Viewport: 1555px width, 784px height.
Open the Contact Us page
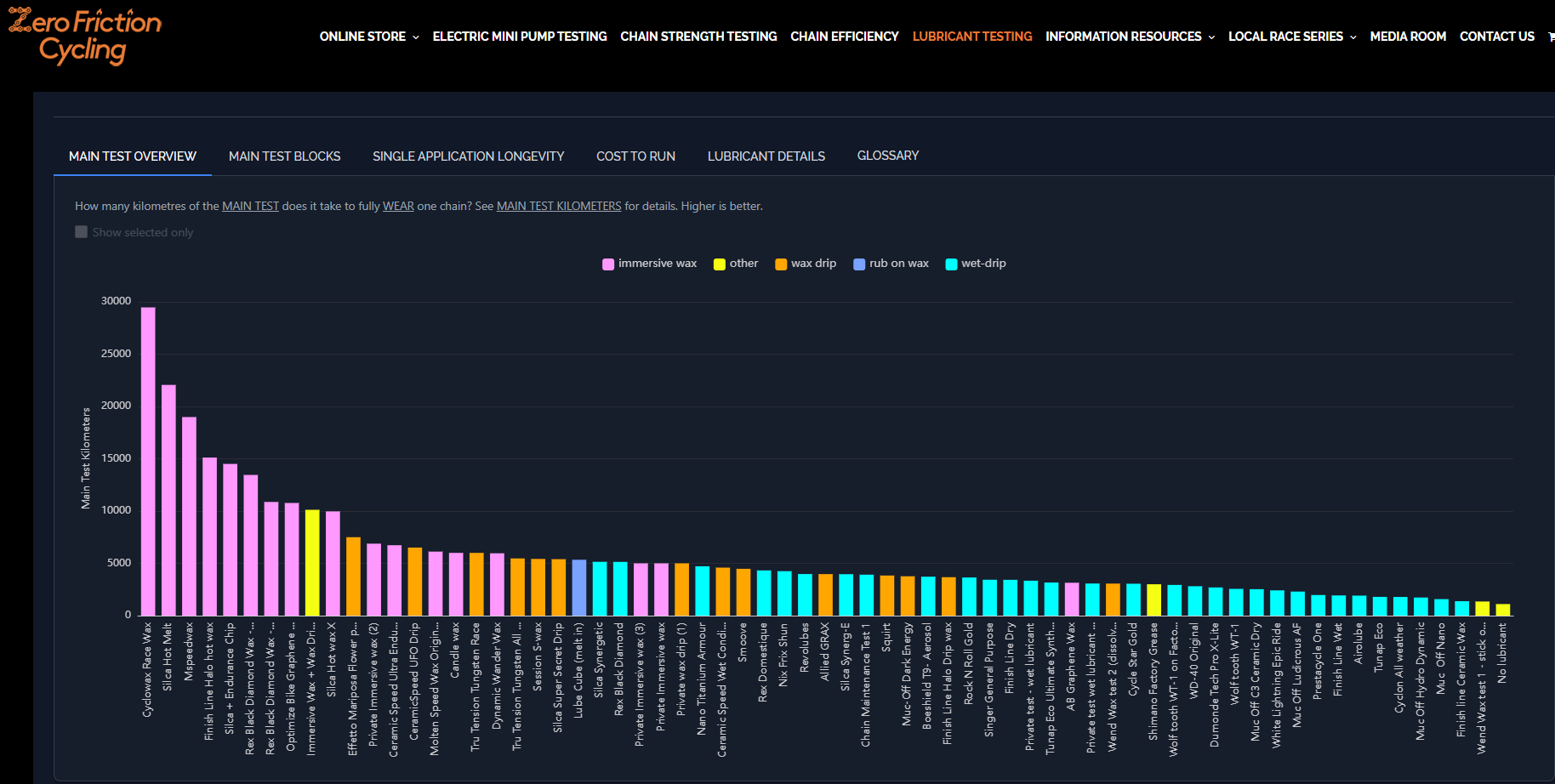point(1497,37)
